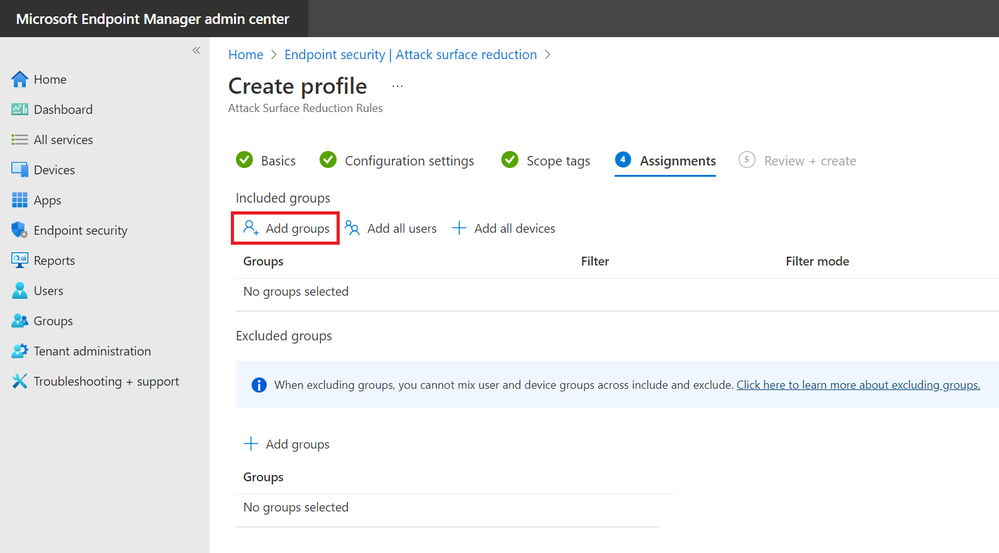The width and height of the screenshot is (999, 553).
Task: Click the Devices monitor icon
Action: click(x=20, y=169)
